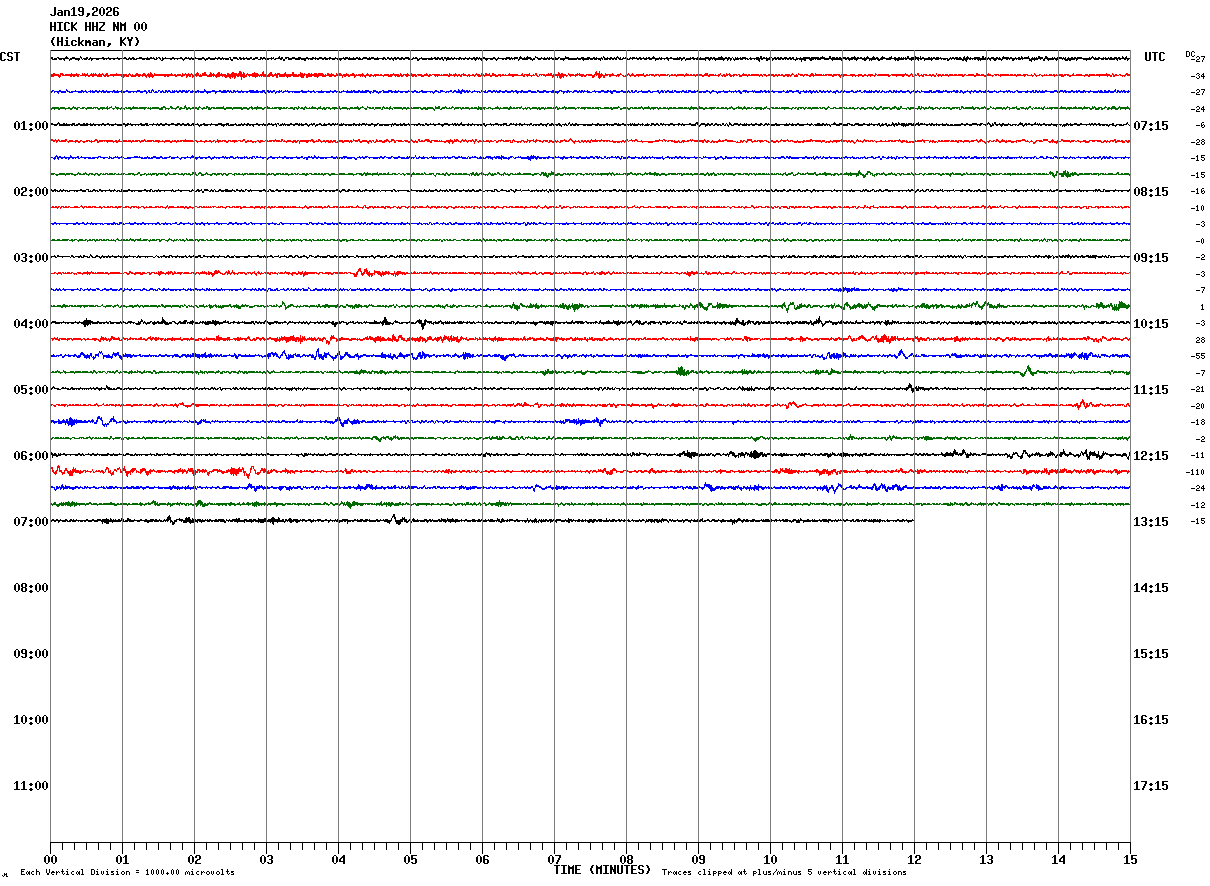The width and height of the screenshot is (1210, 886).
Task: Click the DC offset value -20
Action: tap(1197, 406)
